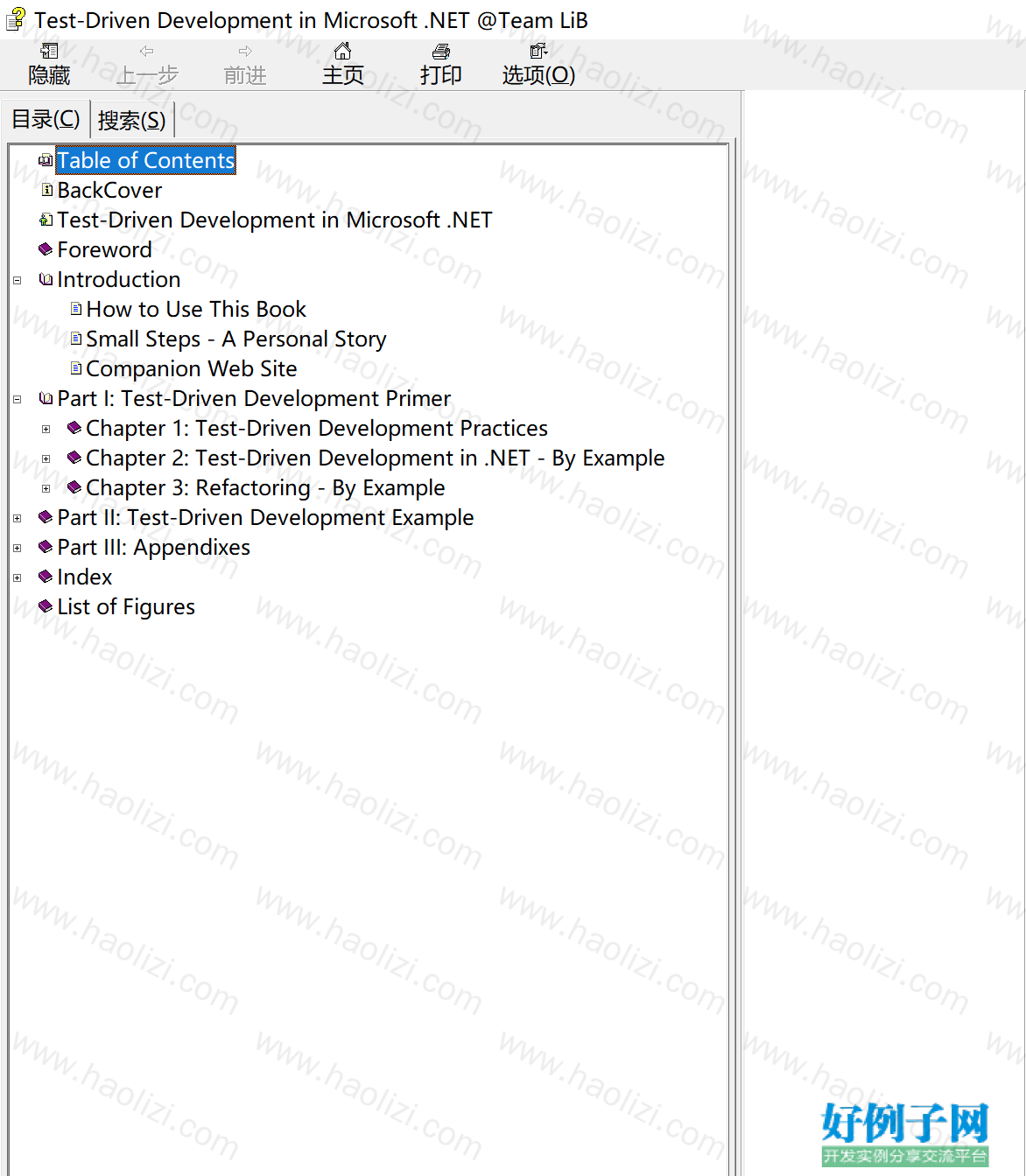Click the Companion Web Site page icon
Image resolution: width=1026 pixels, height=1176 pixels.
pos(76,368)
